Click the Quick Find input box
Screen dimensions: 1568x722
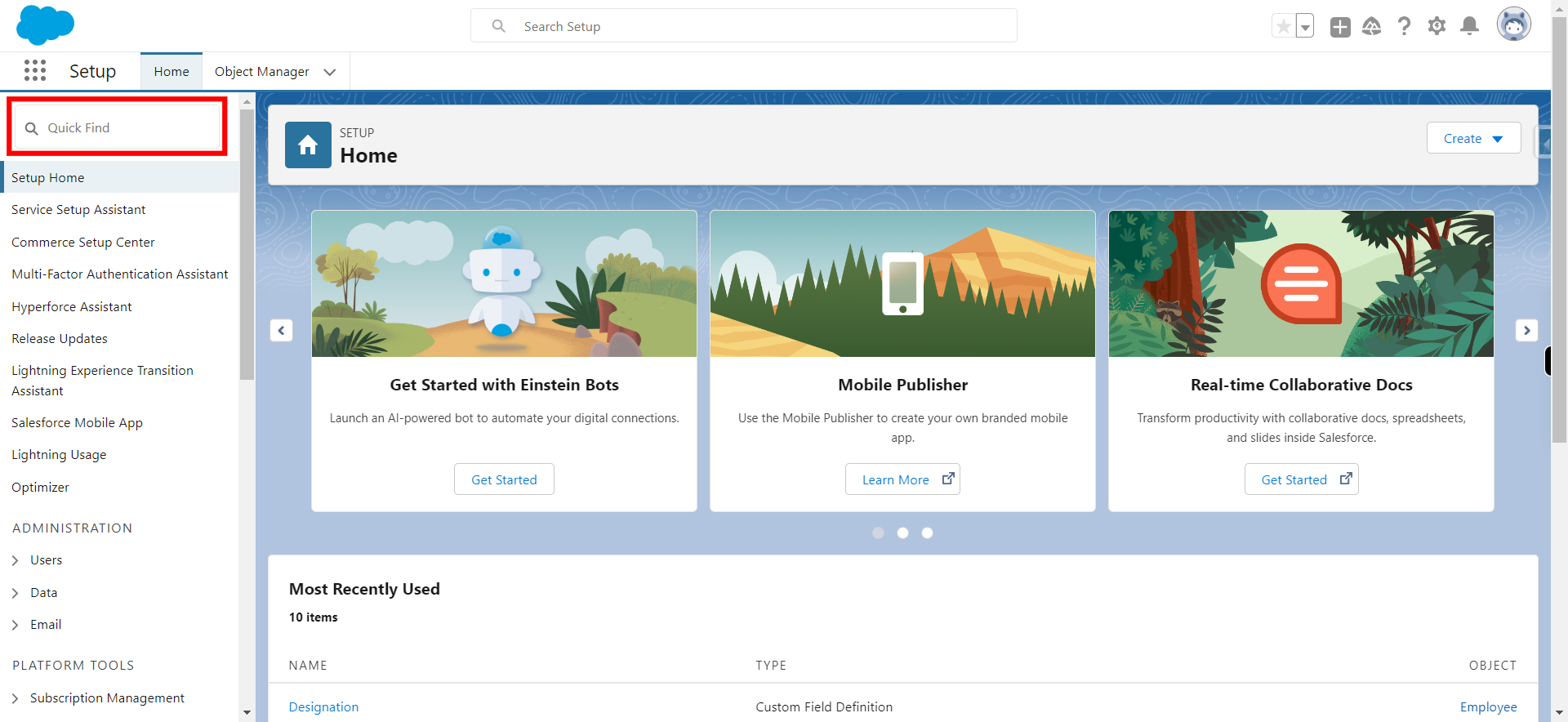118,127
